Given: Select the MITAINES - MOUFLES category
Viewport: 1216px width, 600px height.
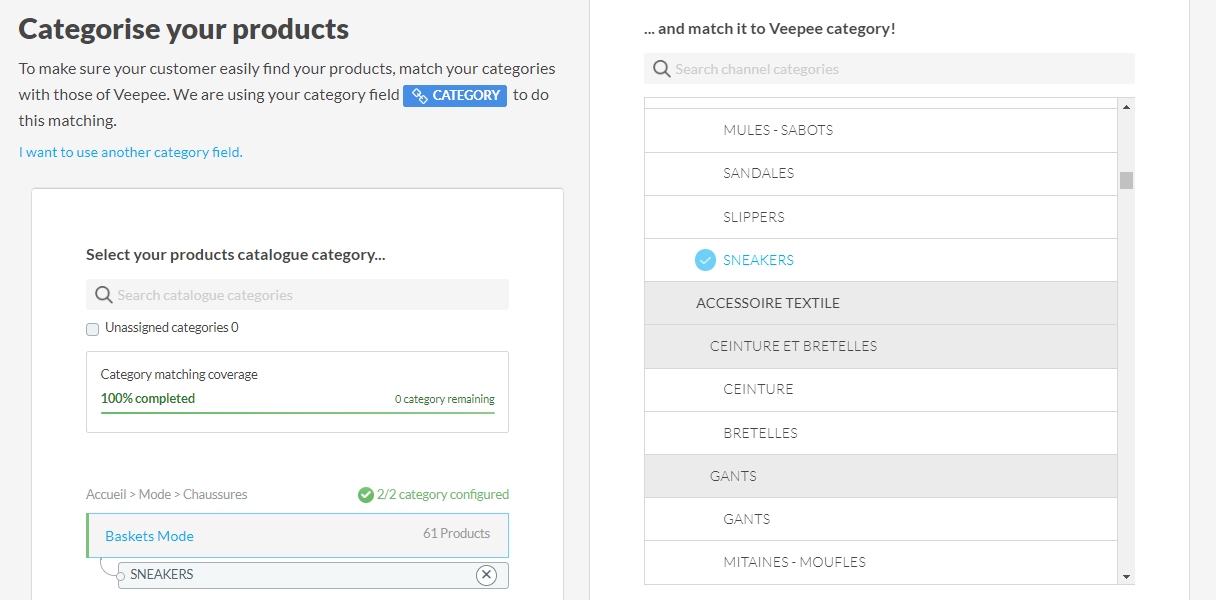Looking at the screenshot, I should (x=794, y=562).
